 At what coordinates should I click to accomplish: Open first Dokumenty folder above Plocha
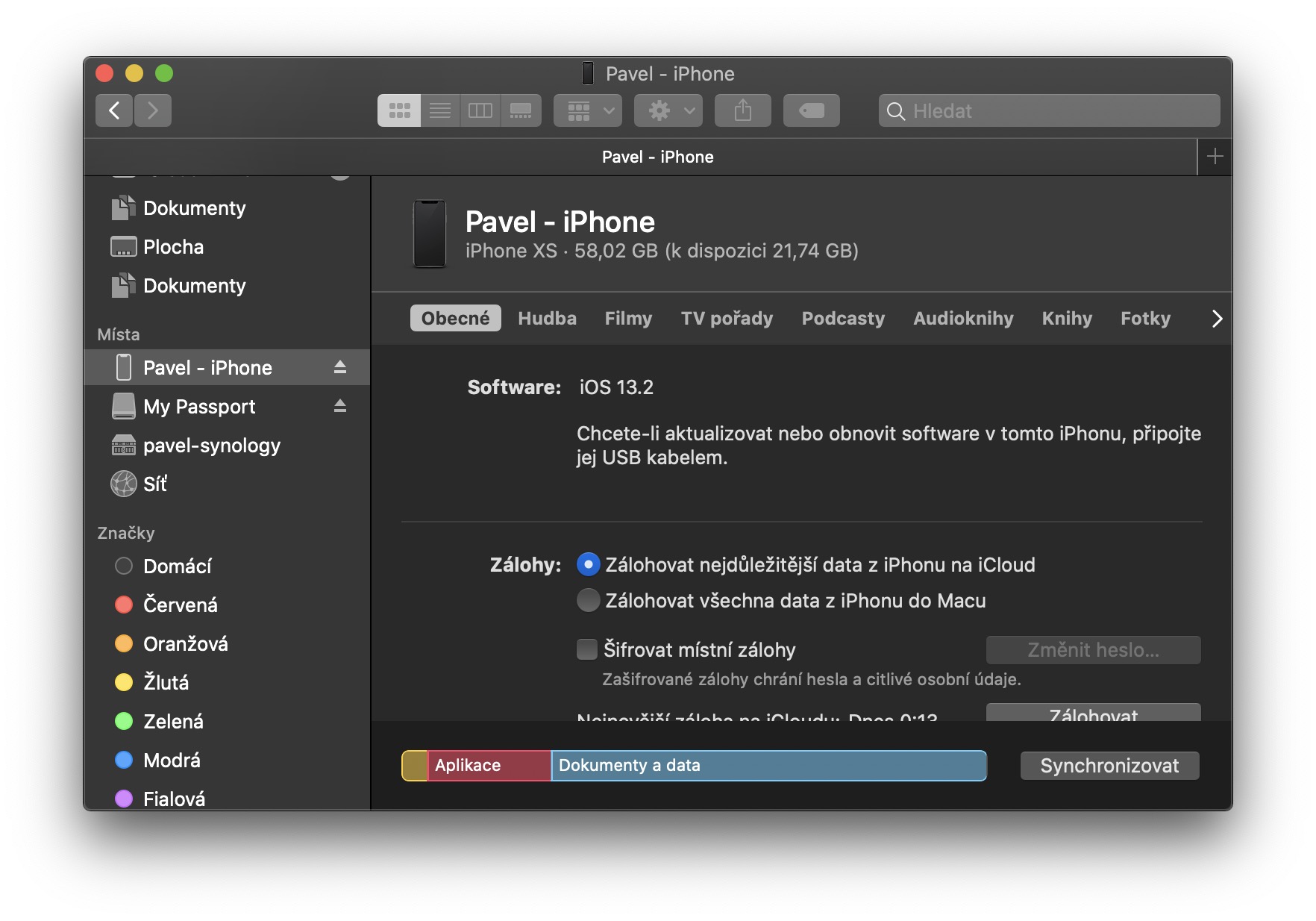[x=227, y=207]
